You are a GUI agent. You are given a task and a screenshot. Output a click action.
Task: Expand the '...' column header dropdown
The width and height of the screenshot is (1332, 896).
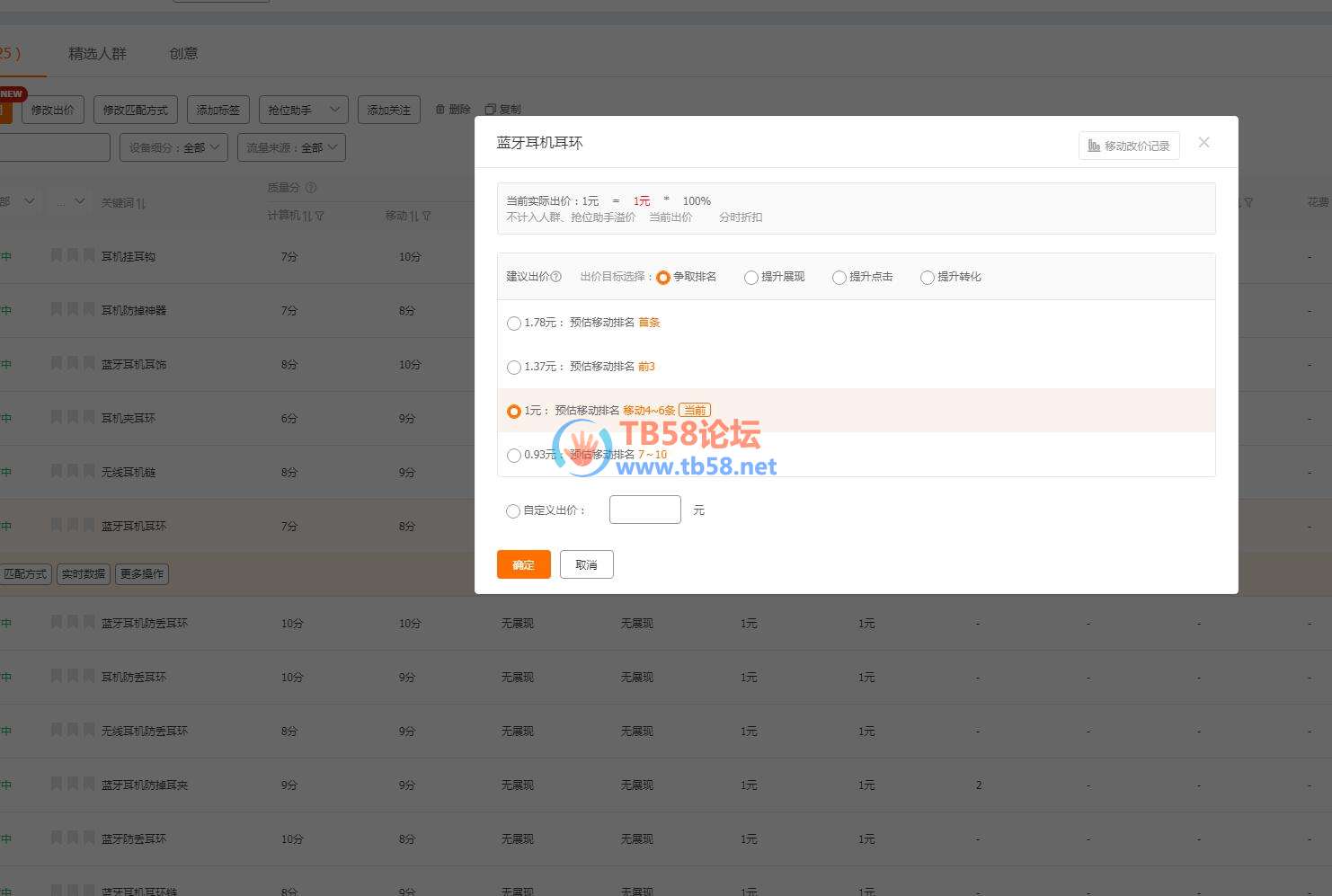pyautogui.click(x=70, y=202)
